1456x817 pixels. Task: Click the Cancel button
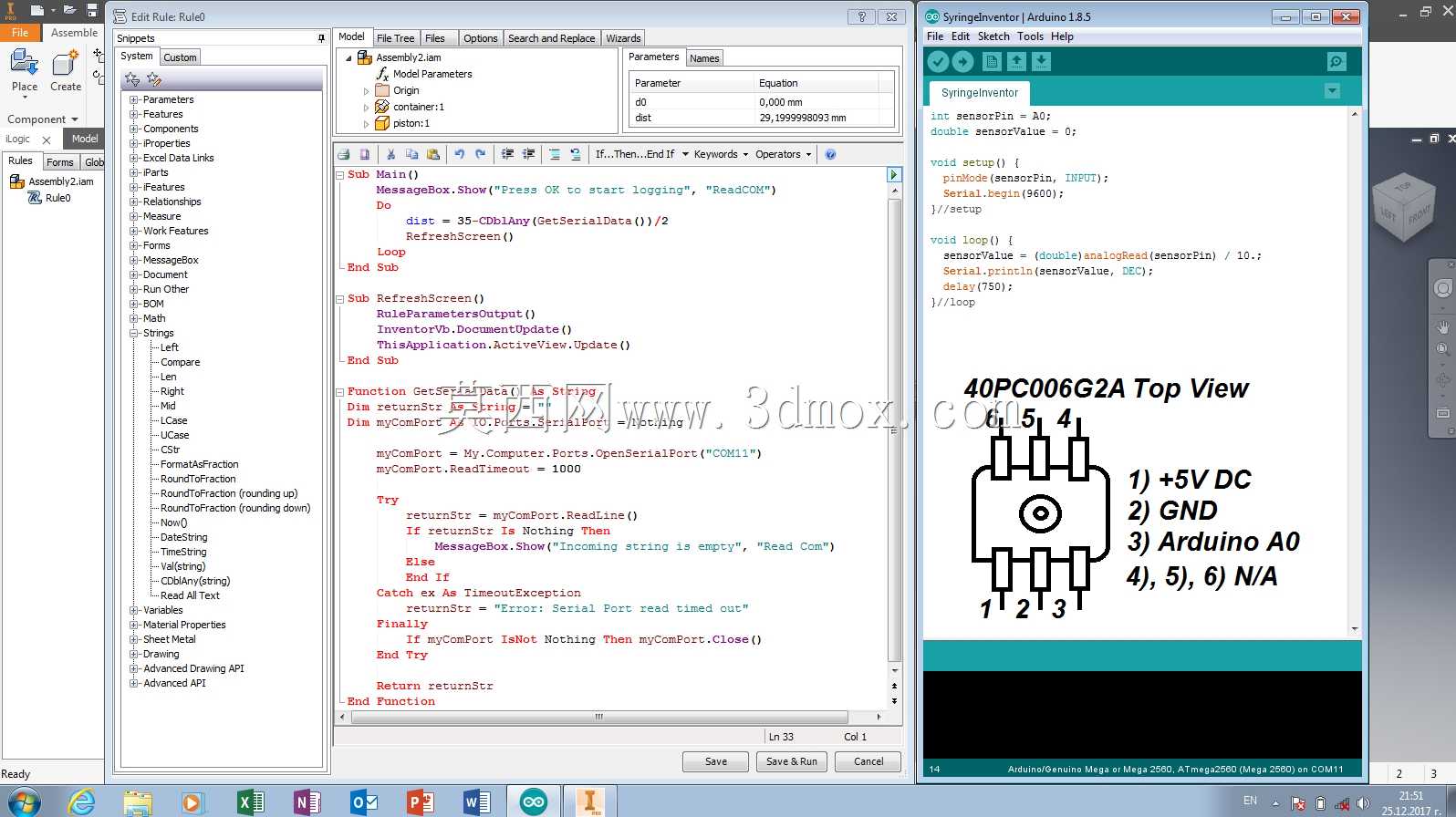[x=868, y=761]
